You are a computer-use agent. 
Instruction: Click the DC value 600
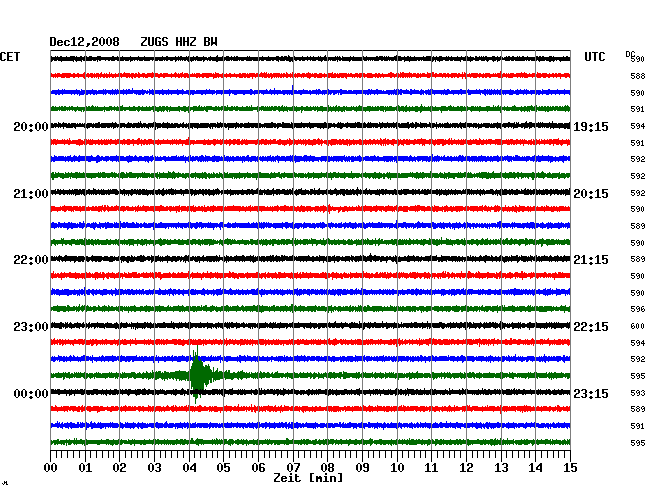638,326
